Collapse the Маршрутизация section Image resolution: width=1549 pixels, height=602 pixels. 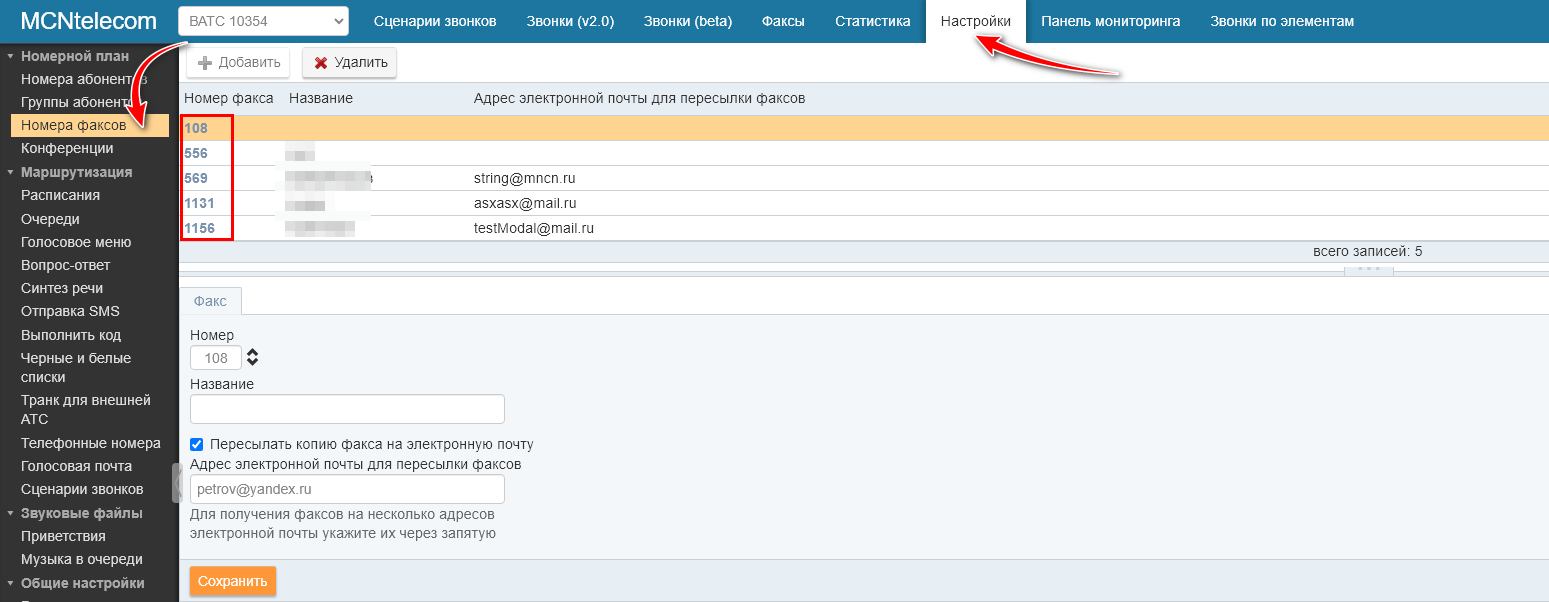click(76, 172)
